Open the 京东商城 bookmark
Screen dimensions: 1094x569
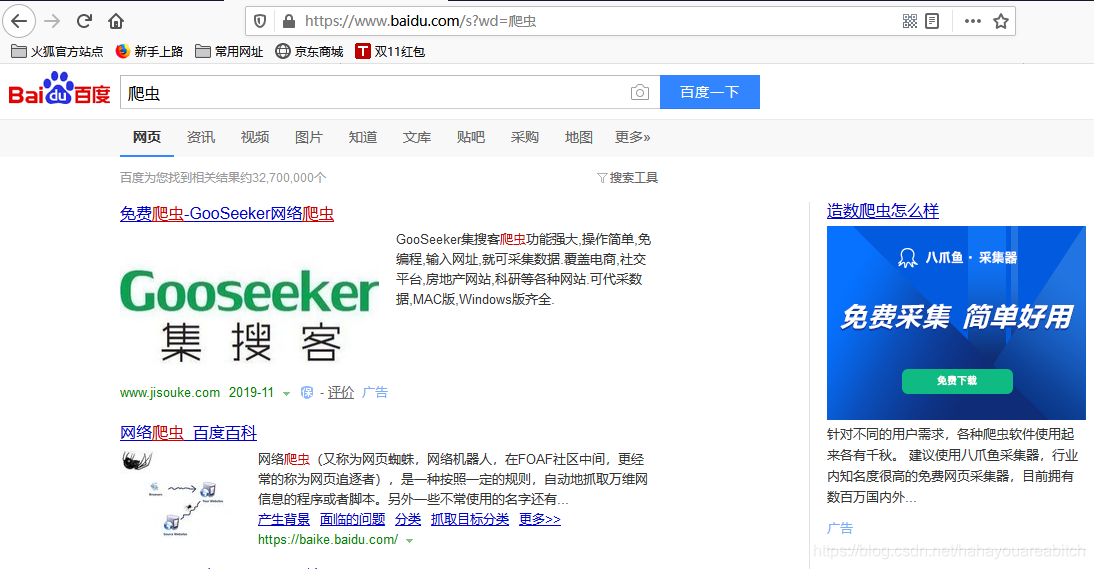click(309, 51)
